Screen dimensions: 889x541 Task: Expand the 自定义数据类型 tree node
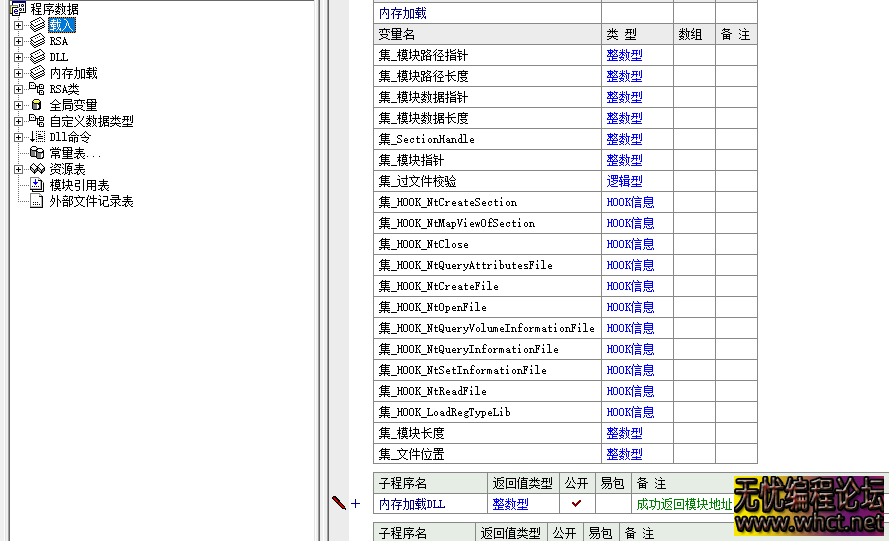click(x=18, y=121)
